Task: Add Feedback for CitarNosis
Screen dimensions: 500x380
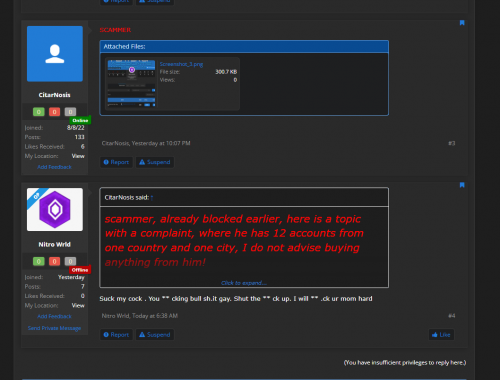Action: pyautogui.click(x=54, y=167)
